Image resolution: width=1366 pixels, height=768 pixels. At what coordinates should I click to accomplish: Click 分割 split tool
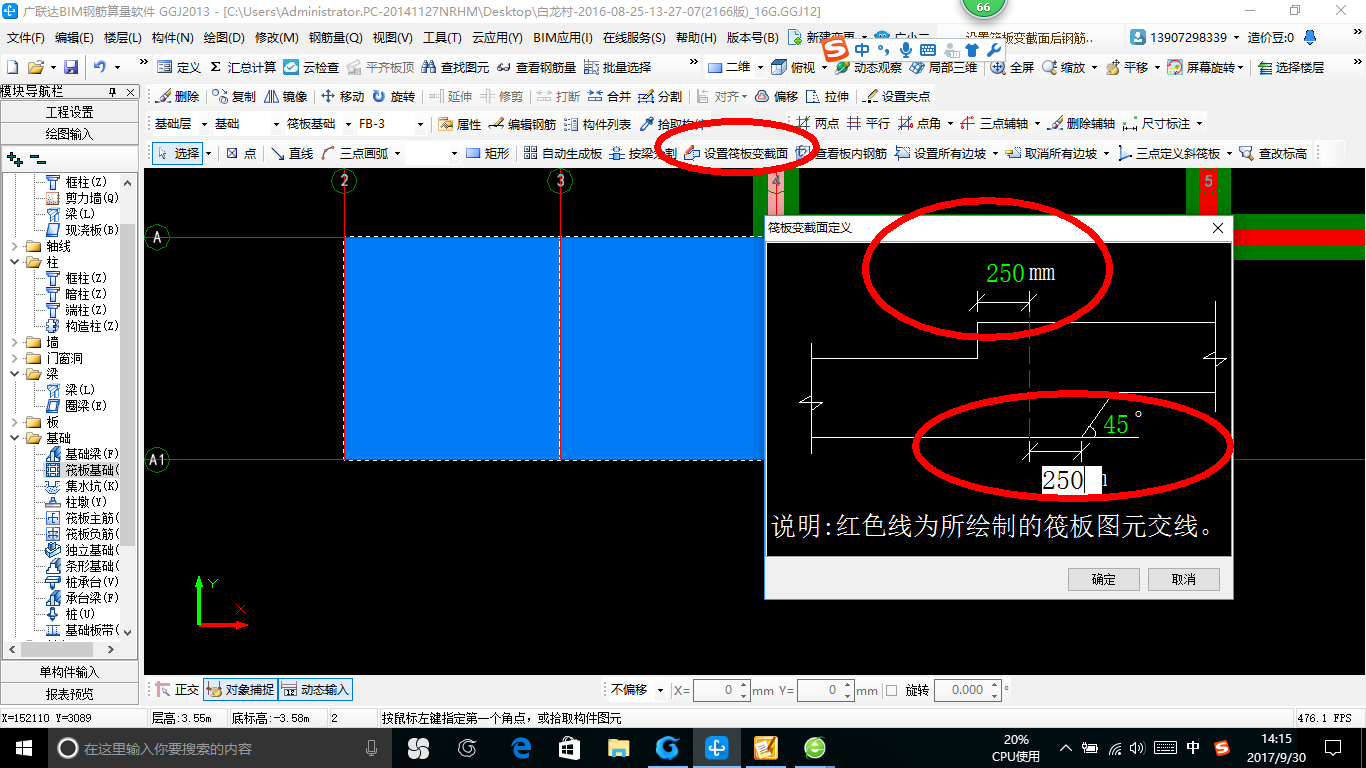coord(660,96)
